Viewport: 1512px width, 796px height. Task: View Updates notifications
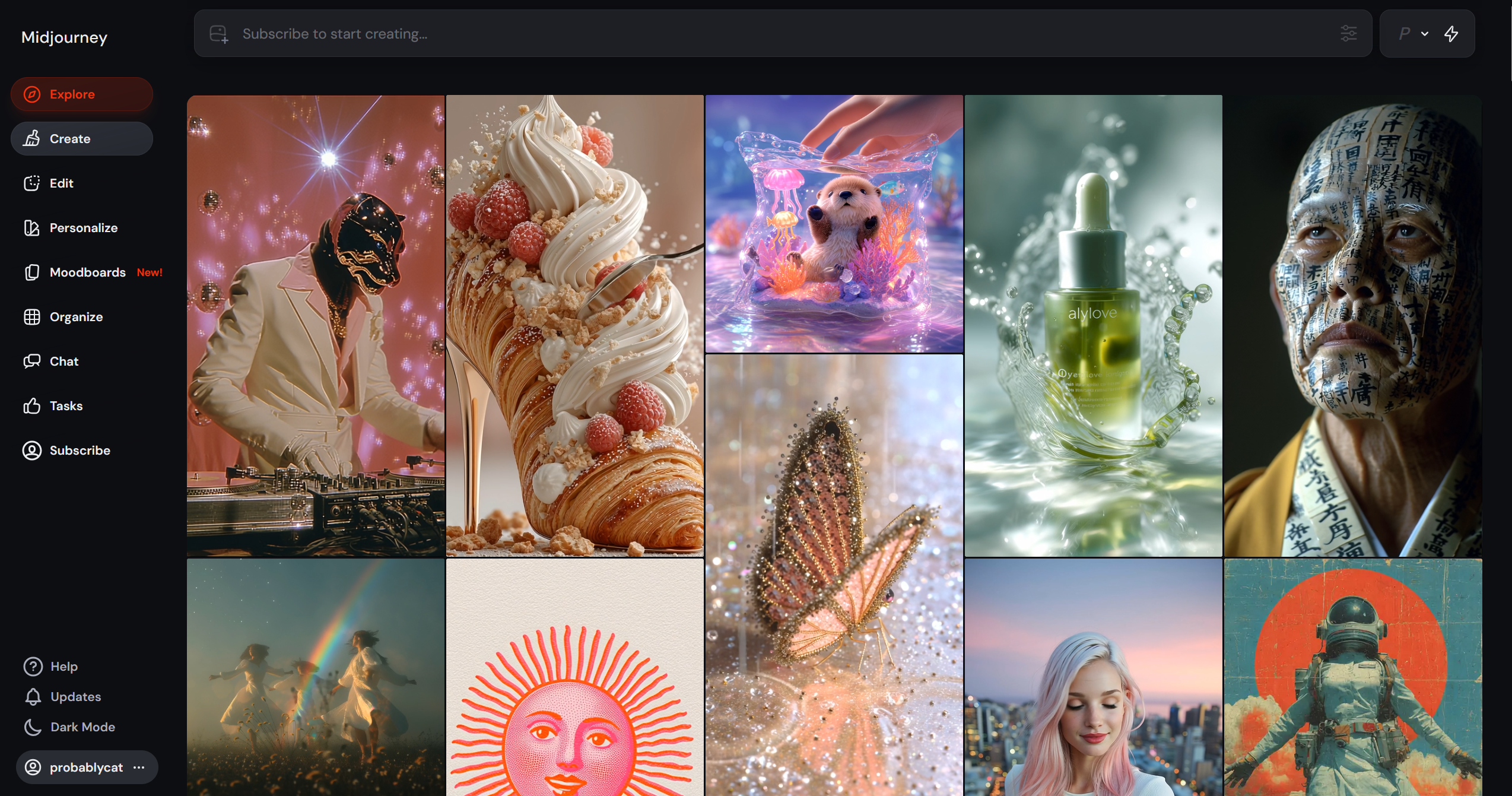click(75, 697)
